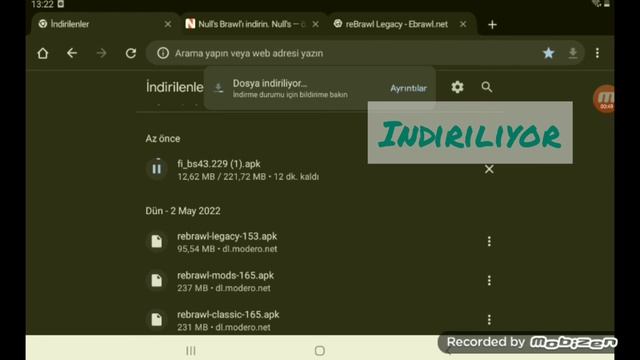The width and height of the screenshot is (640, 360).
Task: Open options for rebrawl-legacy-153.apk
Action: (x=489, y=242)
